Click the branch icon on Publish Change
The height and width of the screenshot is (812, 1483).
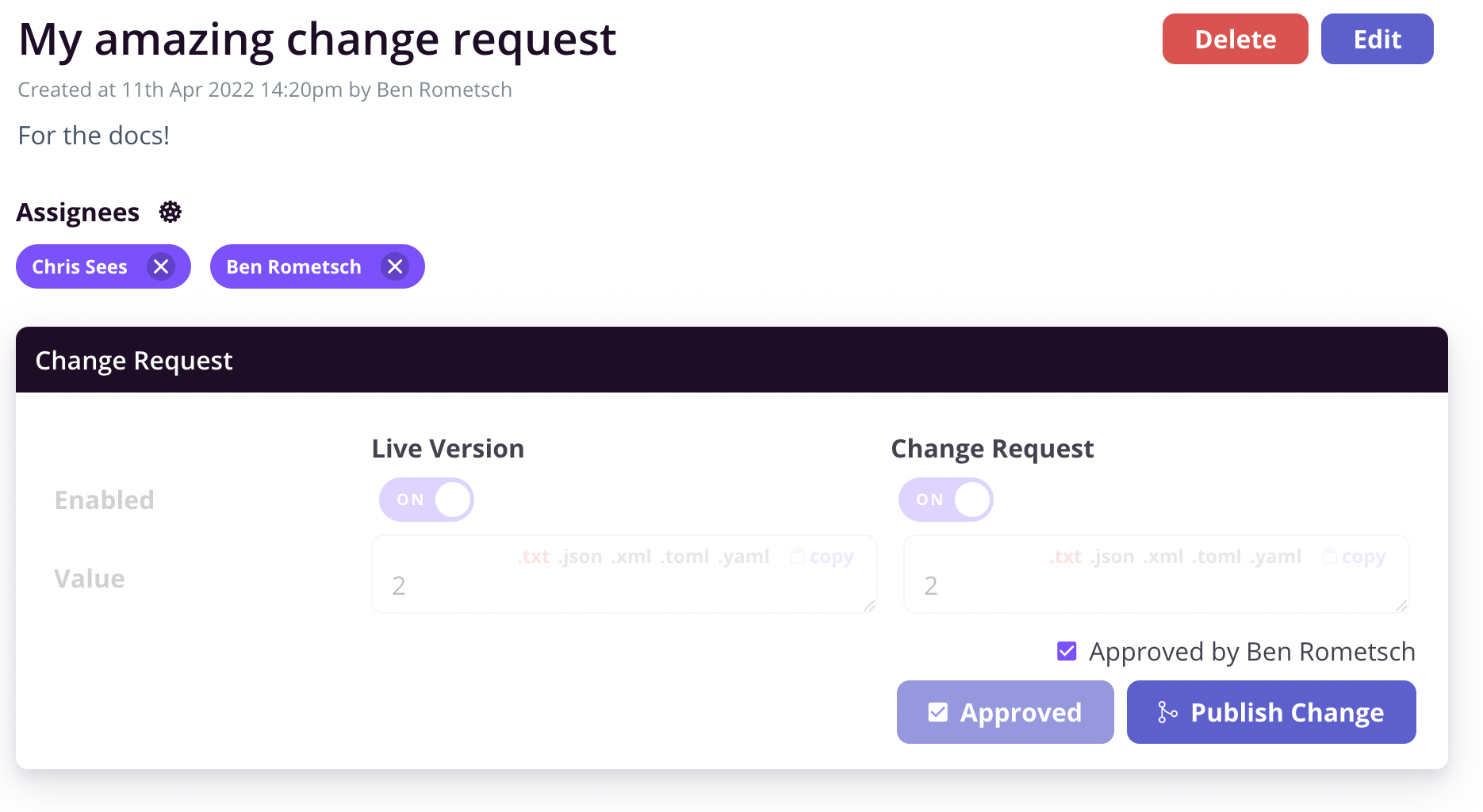[1167, 712]
